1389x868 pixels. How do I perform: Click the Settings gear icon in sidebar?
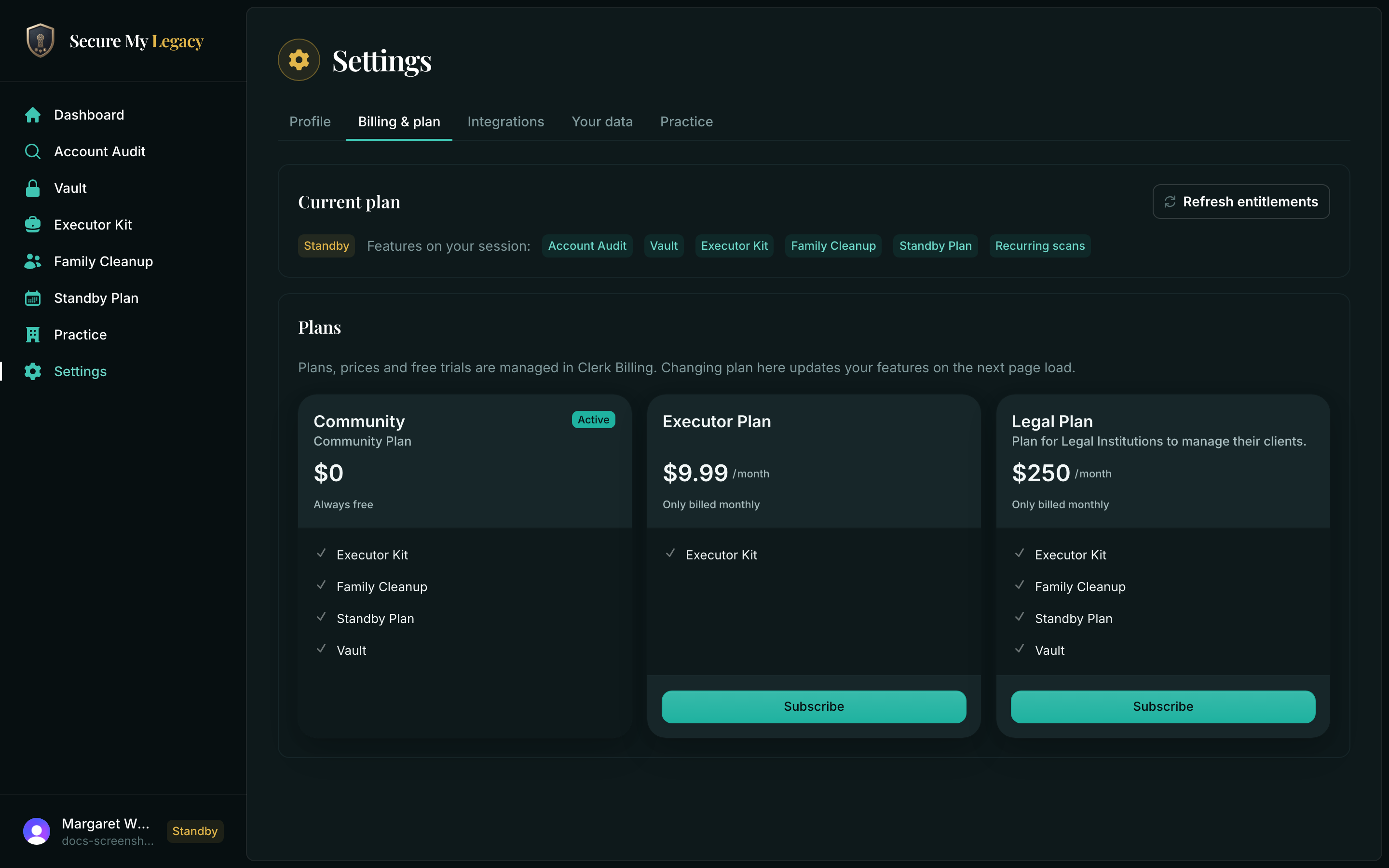pyautogui.click(x=33, y=371)
